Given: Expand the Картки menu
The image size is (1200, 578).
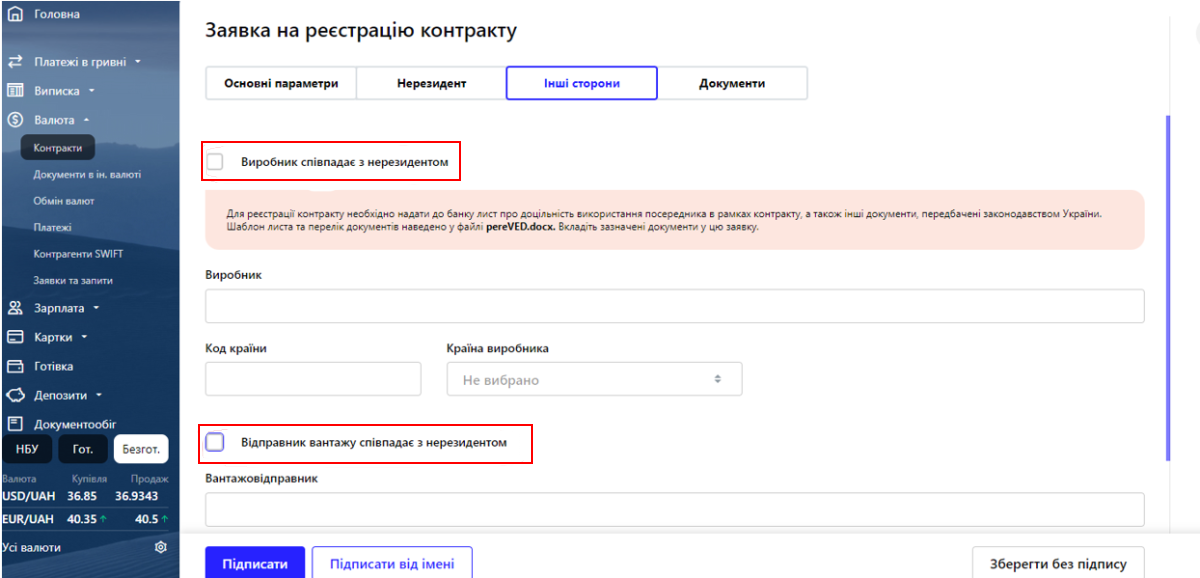Looking at the screenshot, I should pyautogui.click(x=84, y=337).
